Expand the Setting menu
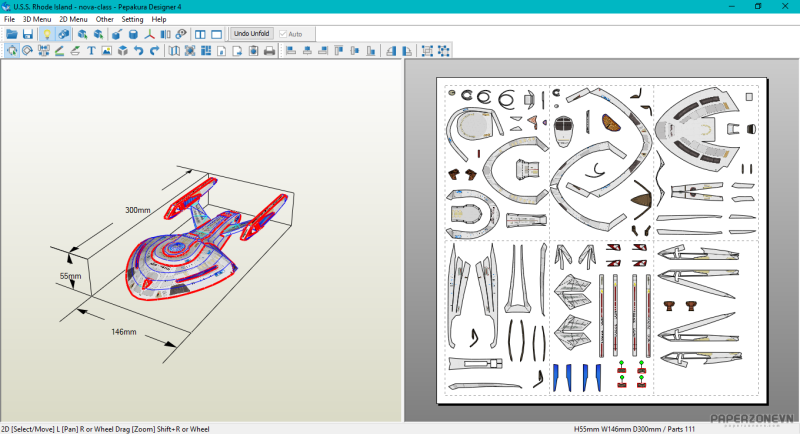 [132, 19]
